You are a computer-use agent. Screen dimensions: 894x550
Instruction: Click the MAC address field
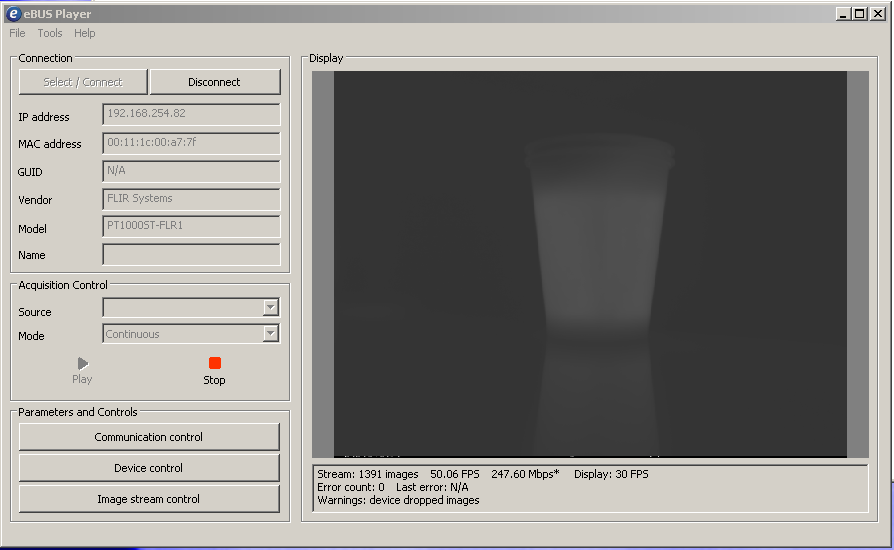click(x=191, y=143)
